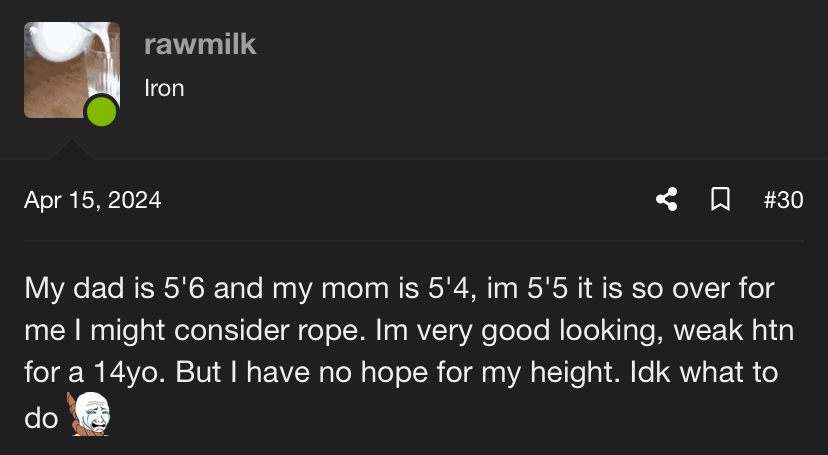Click the word "do" on the last line
828x455 pixels.
click(x=41, y=418)
